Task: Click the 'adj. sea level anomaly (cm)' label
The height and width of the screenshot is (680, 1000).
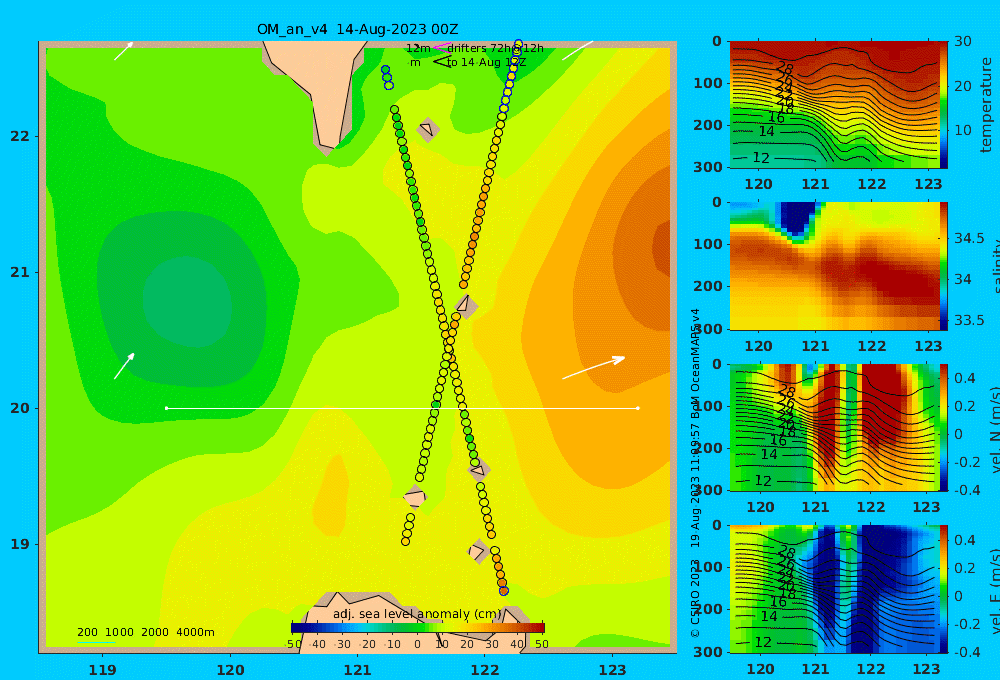Action: point(417,614)
